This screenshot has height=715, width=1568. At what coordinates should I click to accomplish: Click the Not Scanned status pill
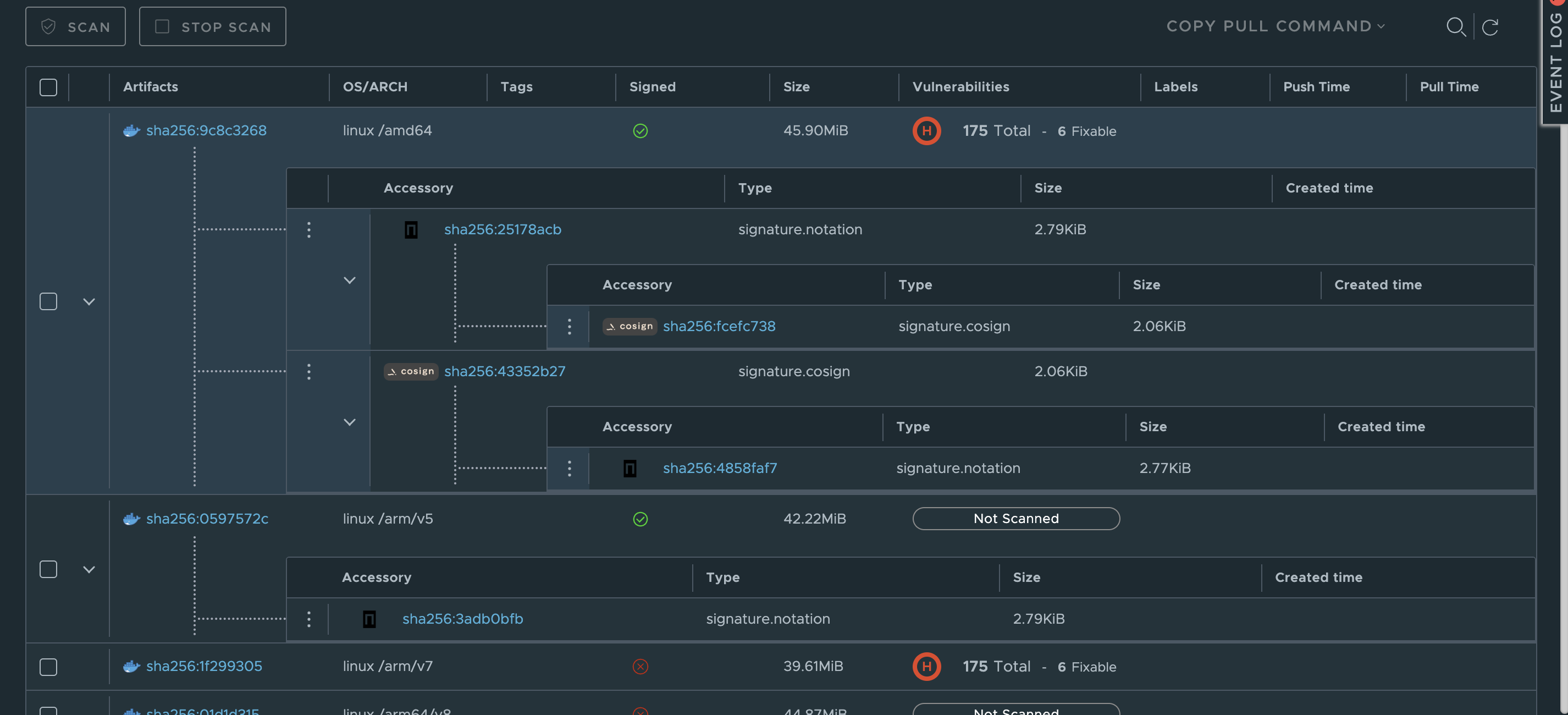tap(1015, 518)
